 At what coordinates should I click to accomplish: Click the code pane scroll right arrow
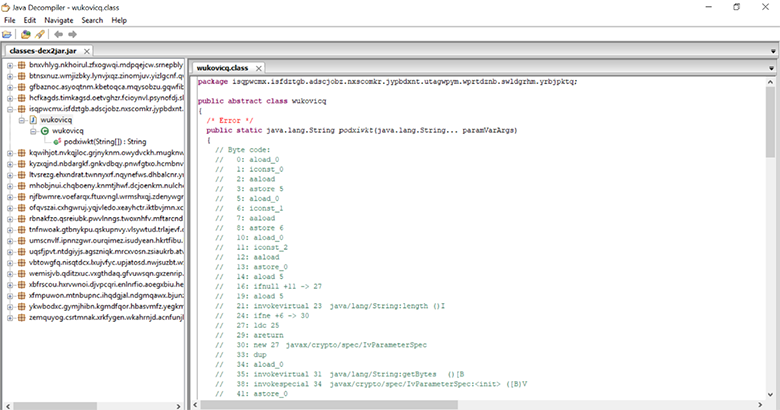click(760, 405)
